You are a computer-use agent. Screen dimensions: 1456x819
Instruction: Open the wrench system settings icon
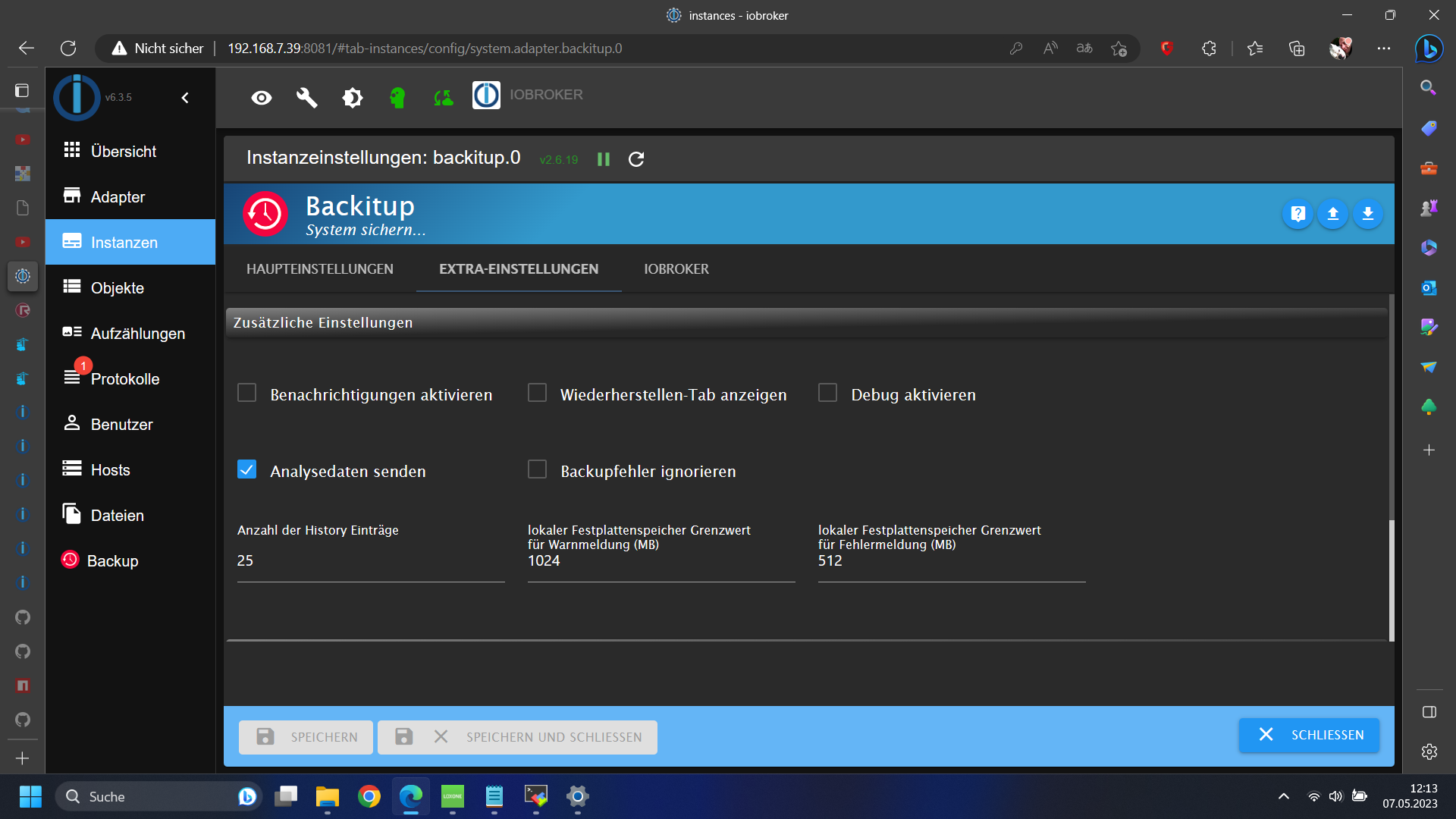[x=306, y=98]
